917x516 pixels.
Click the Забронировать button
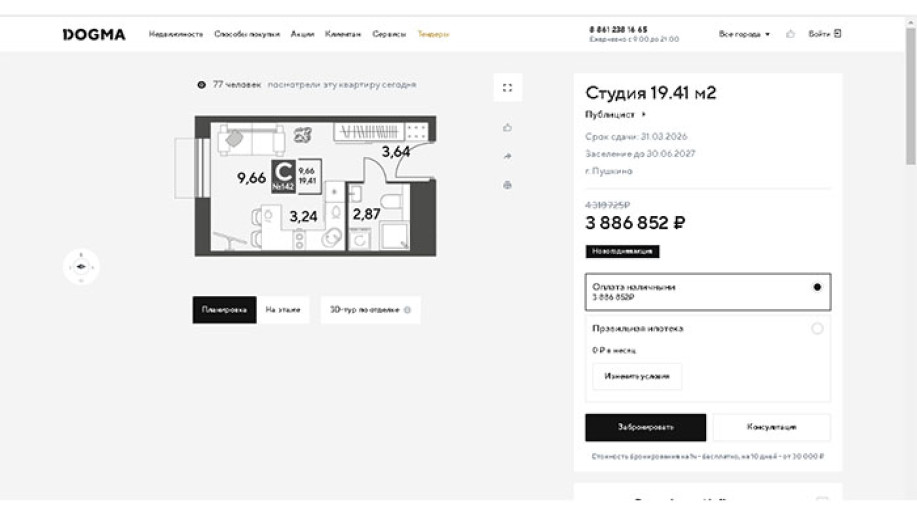(x=645, y=427)
